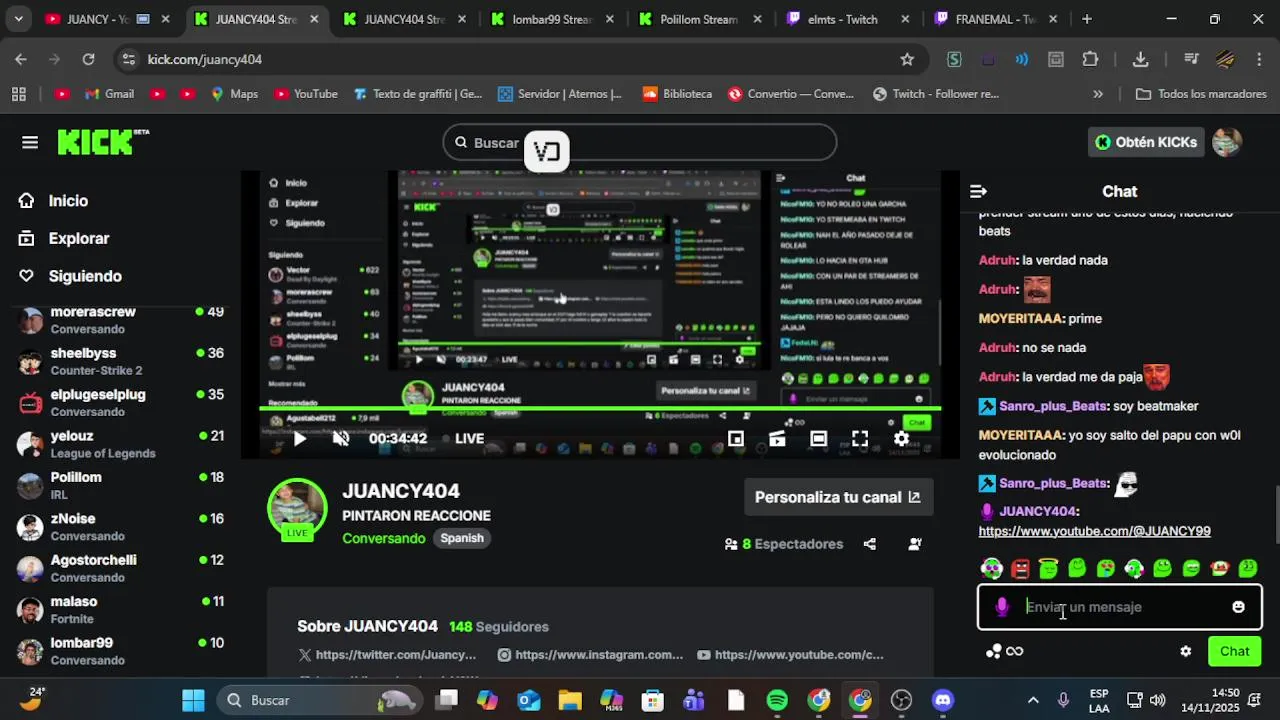
Task: Show hidden tray icons chevron
Action: [x=1033, y=700]
